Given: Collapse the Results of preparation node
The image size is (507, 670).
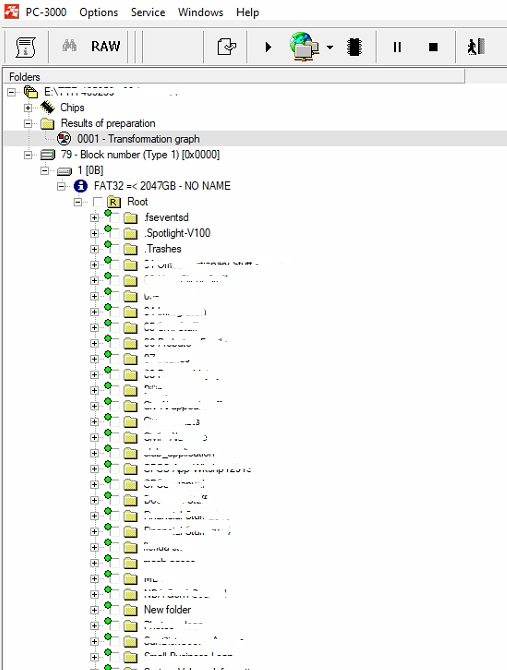Looking at the screenshot, I should click(28, 123).
